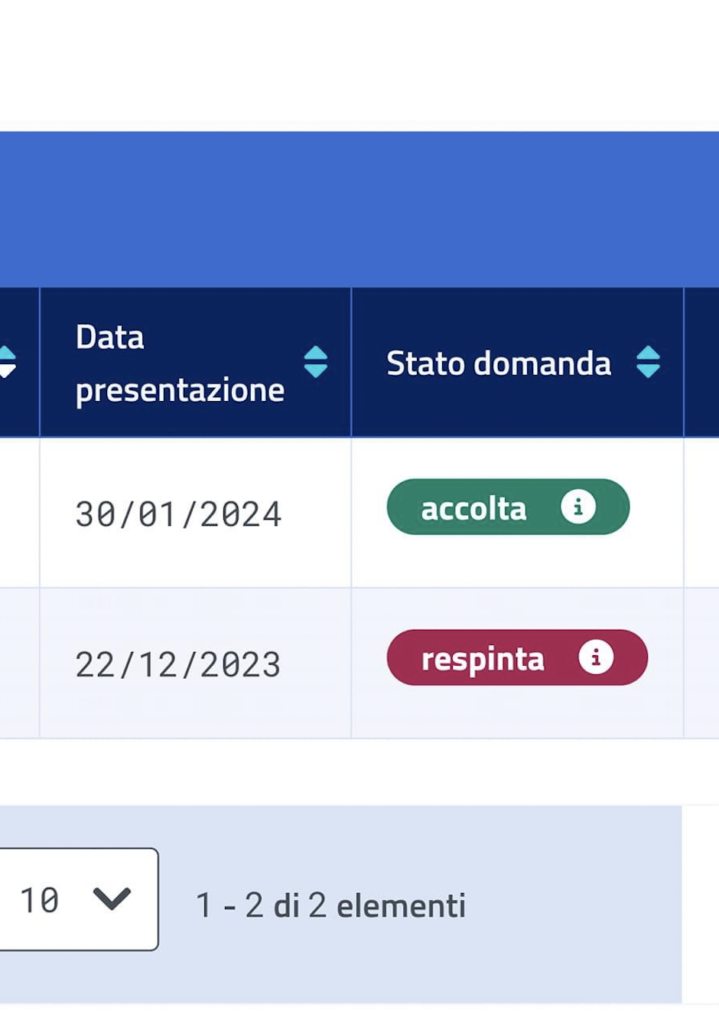This screenshot has width=719, height=1024.
Task: Click the Data presentazione column header
Action: click(195, 362)
